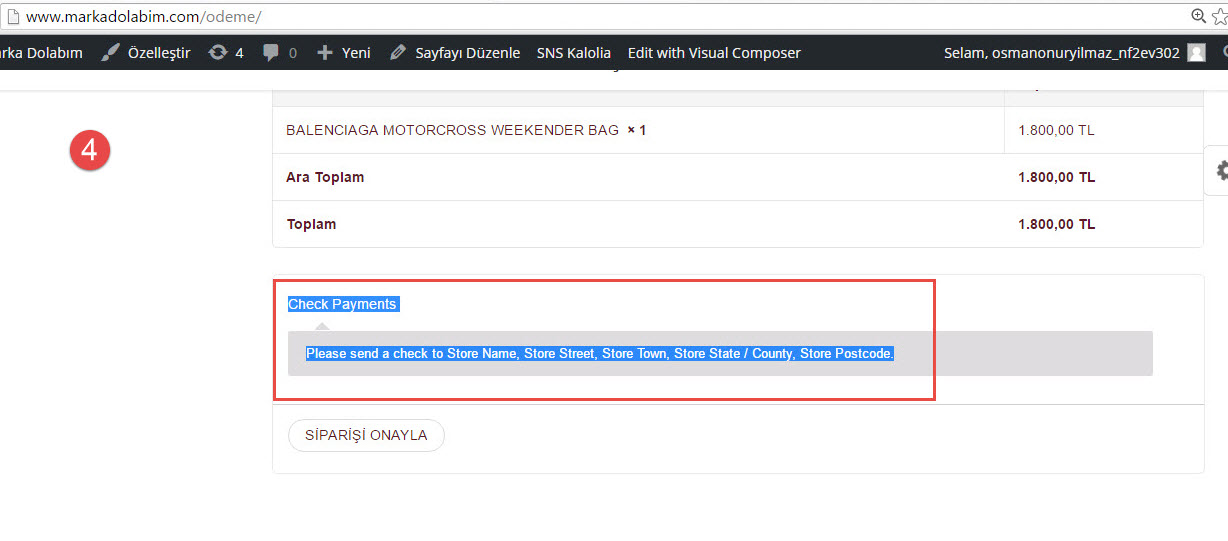Image resolution: width=1228 pixels, height=541 pixels.
Task: Click the page icon in the address bar
Action: coord(10,17)
